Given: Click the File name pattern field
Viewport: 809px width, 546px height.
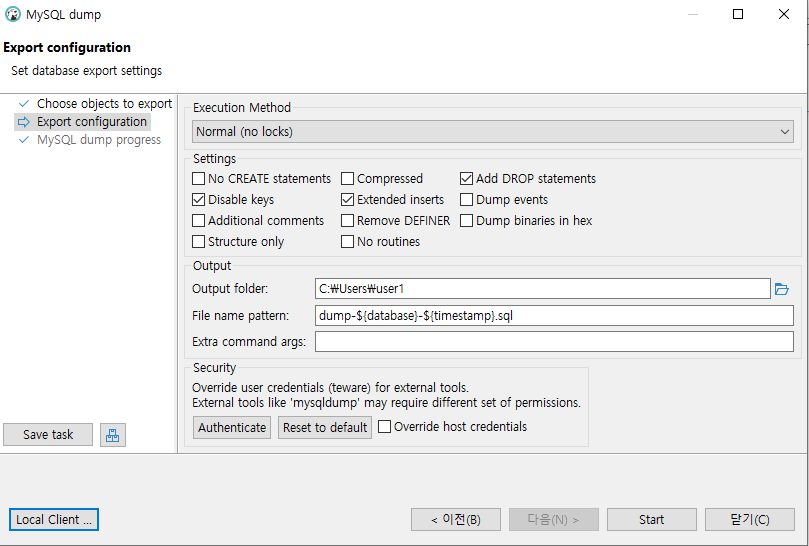Looking at the screenshot, I should coord(554,316).
